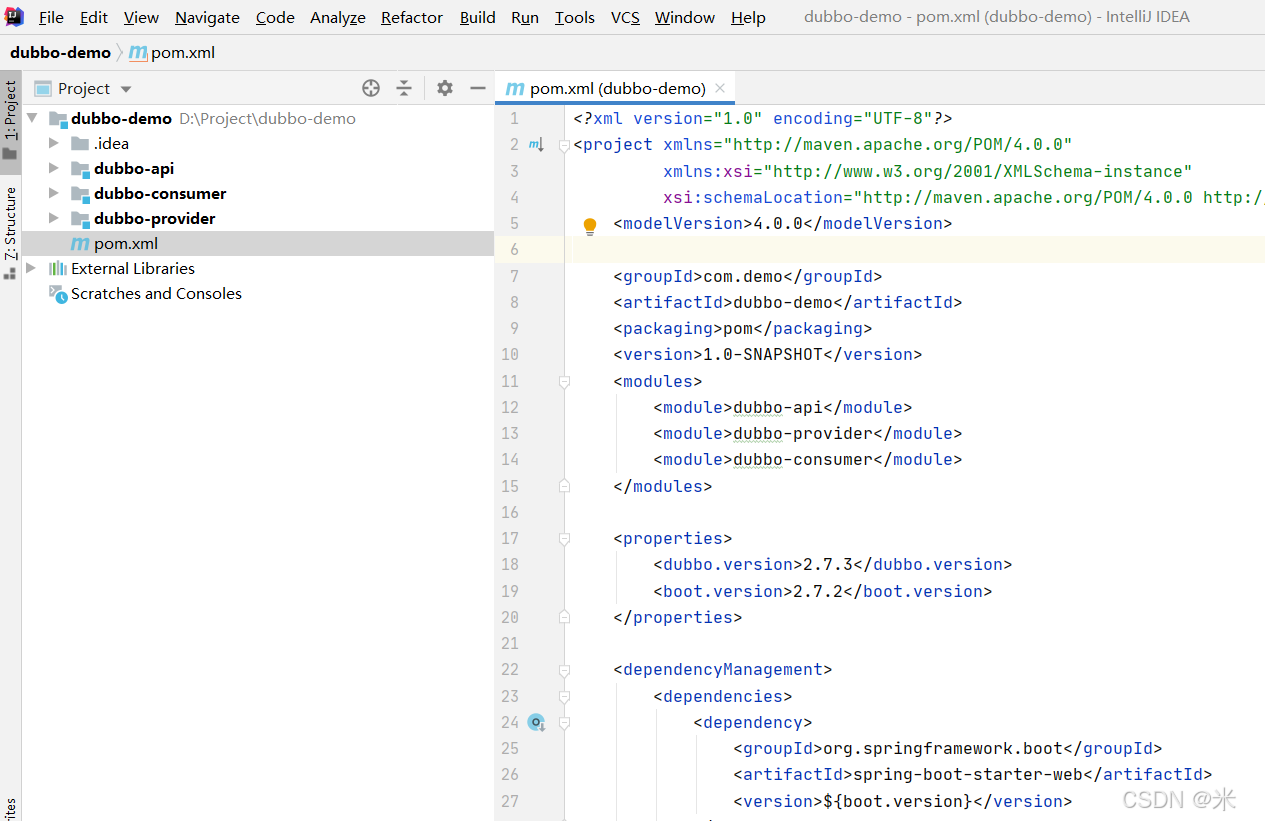Click pom.xml breadcrumb in navigation bar
The height and width of the screenshot is (821, 1265).
[172, 52]
